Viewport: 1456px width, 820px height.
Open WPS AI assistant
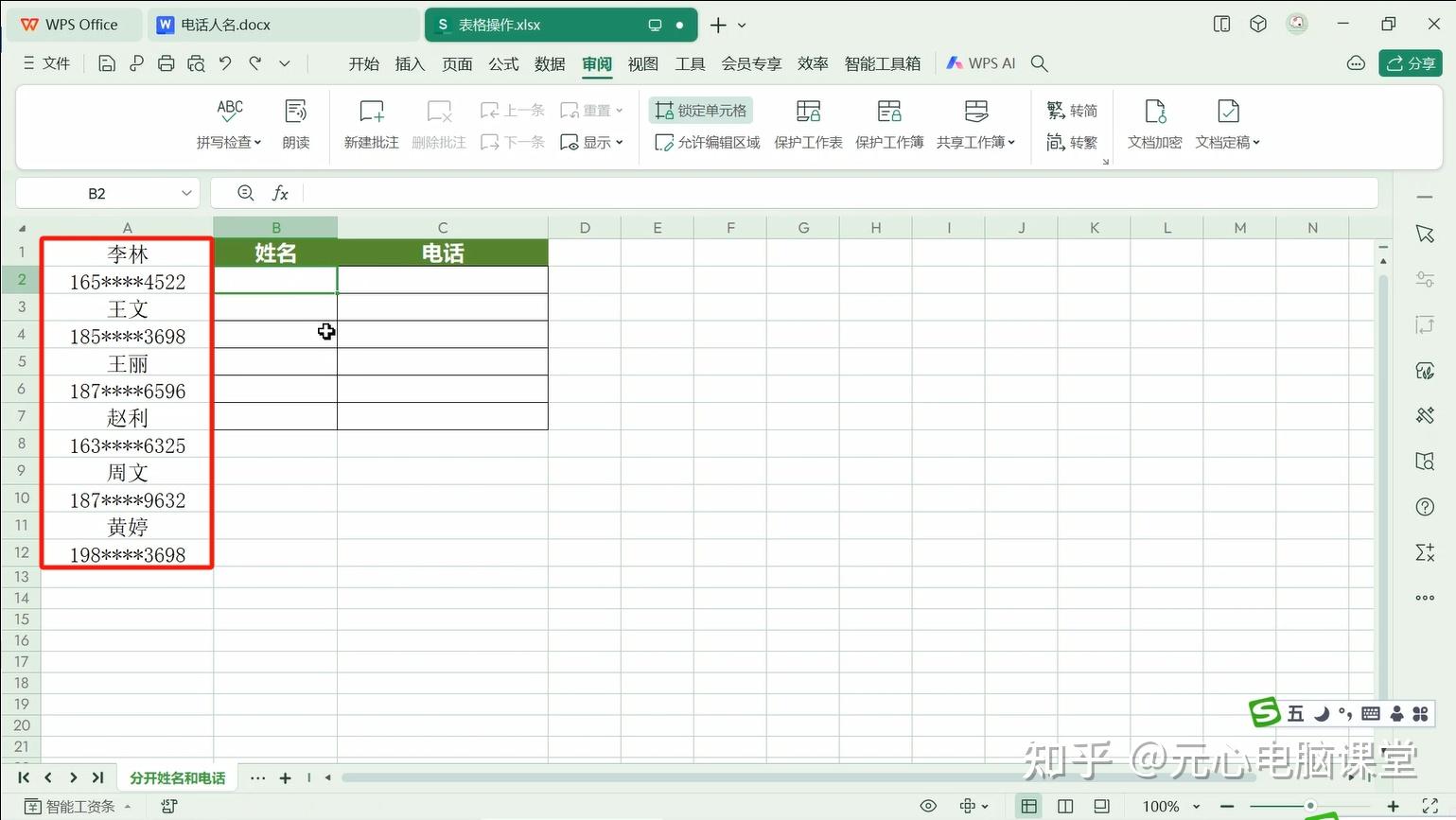981,63
